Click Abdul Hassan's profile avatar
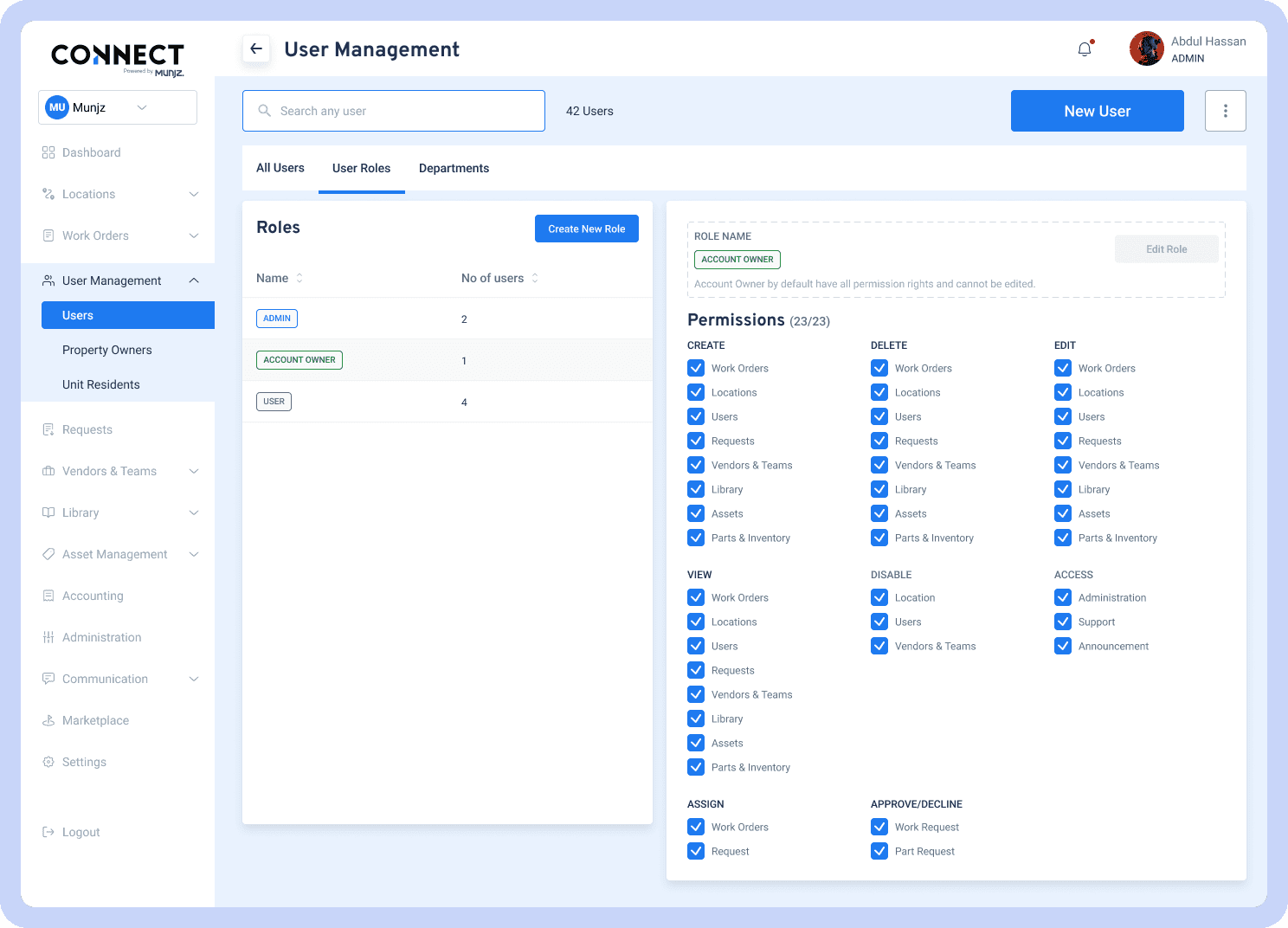Image resolution: width=1288 pixels, height=928 pixels. tap(1146, 49)
